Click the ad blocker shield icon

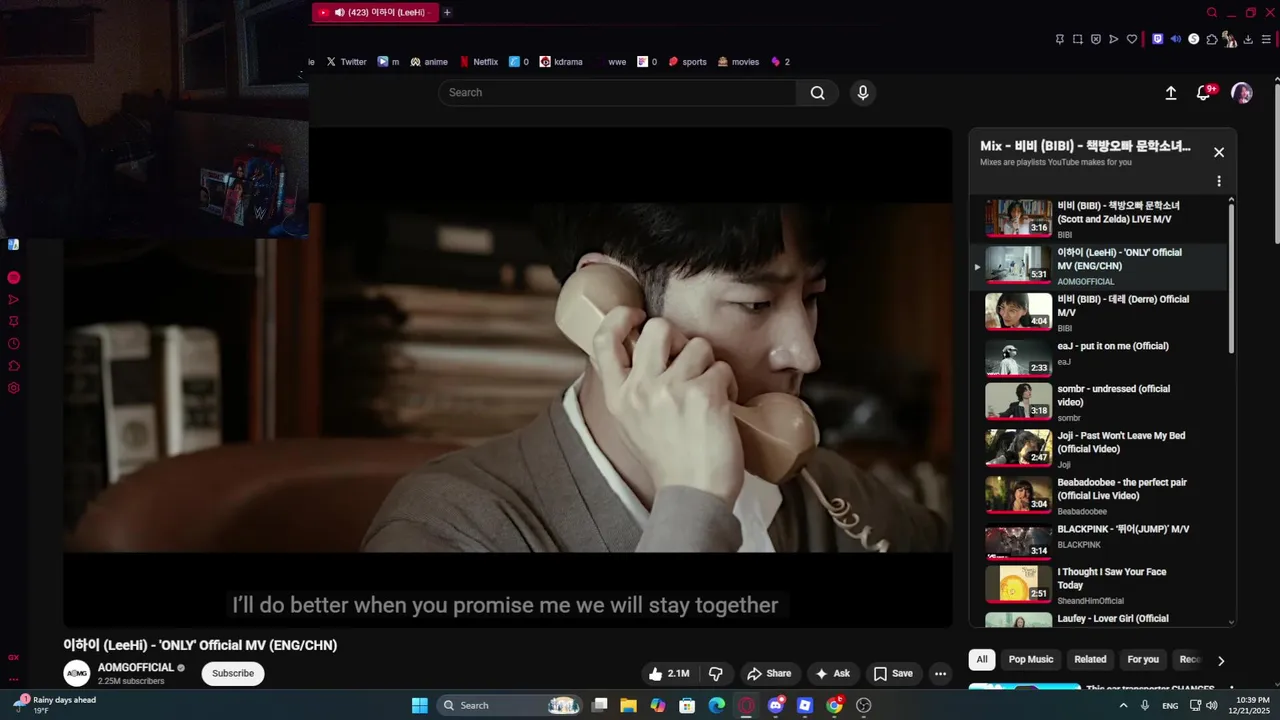pos(1096,39)
